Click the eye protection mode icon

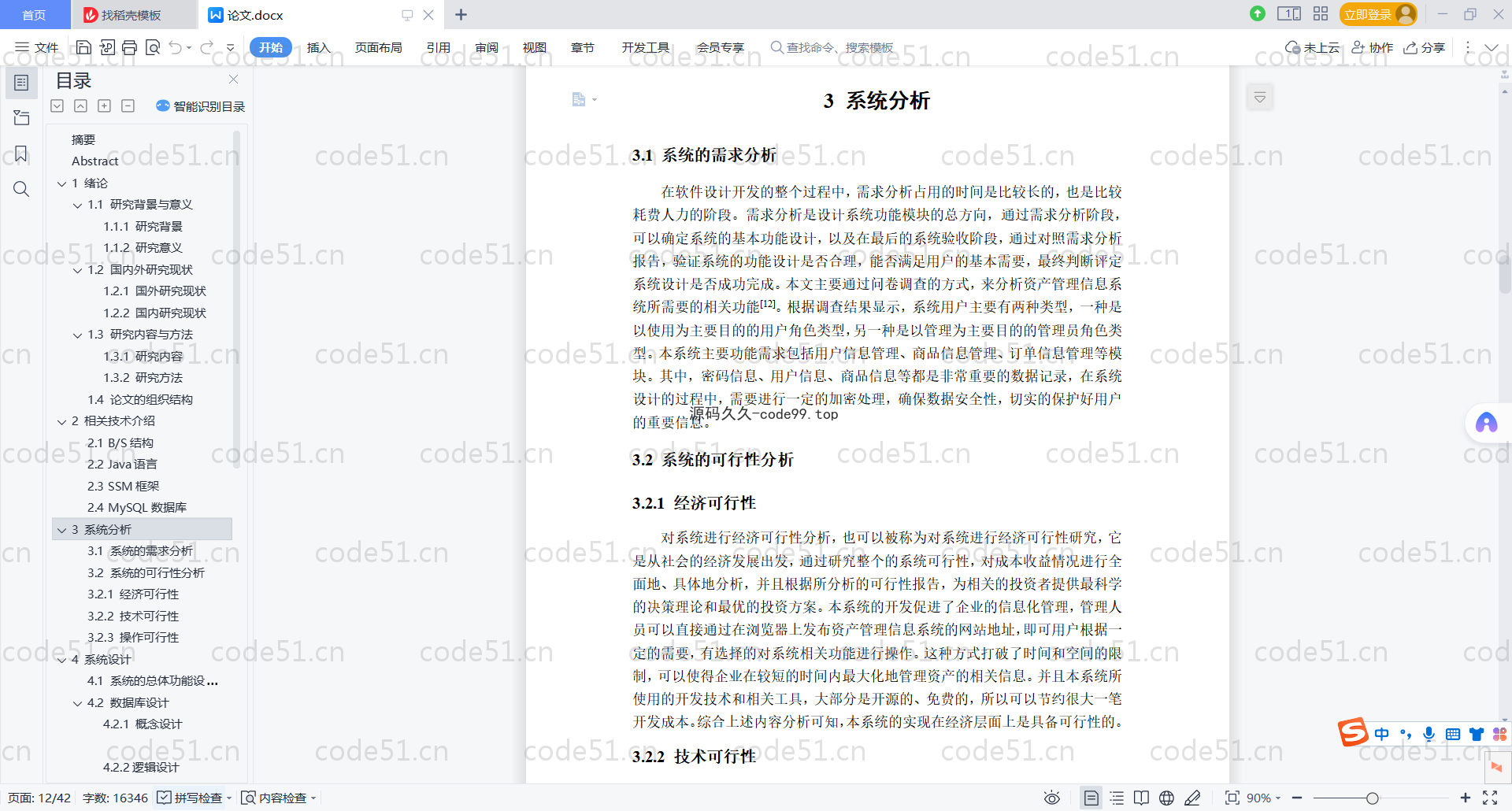pos(1051,798)
